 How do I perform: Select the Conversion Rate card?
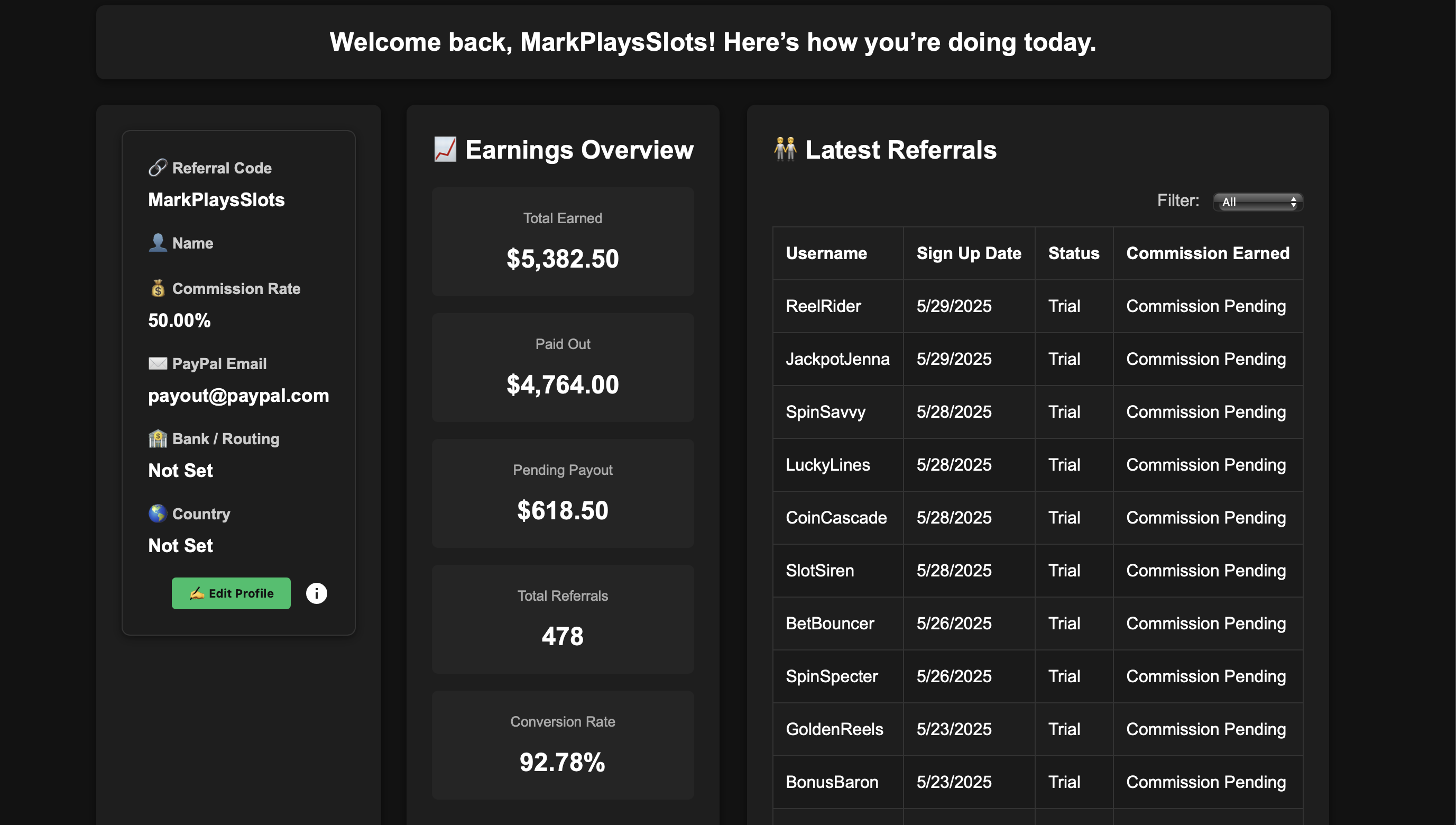[563, 745]
